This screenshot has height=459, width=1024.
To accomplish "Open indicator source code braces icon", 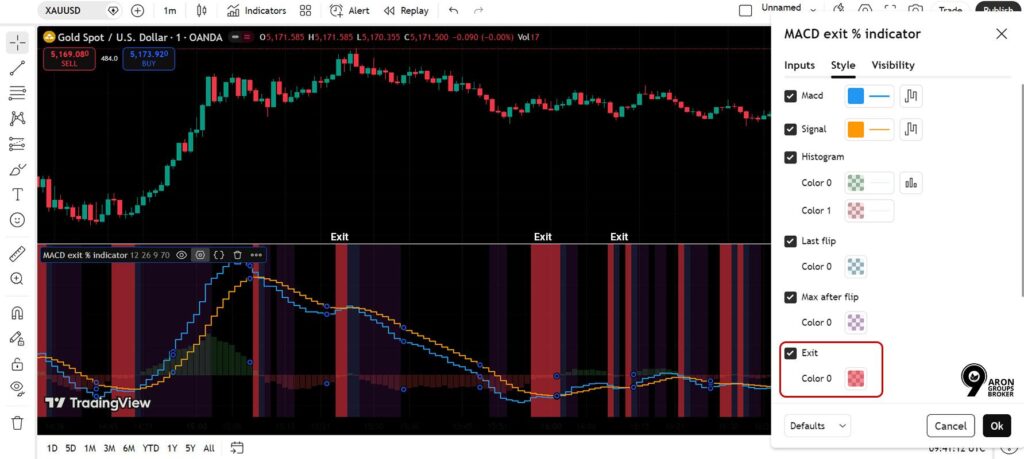I will coord(219,255).
